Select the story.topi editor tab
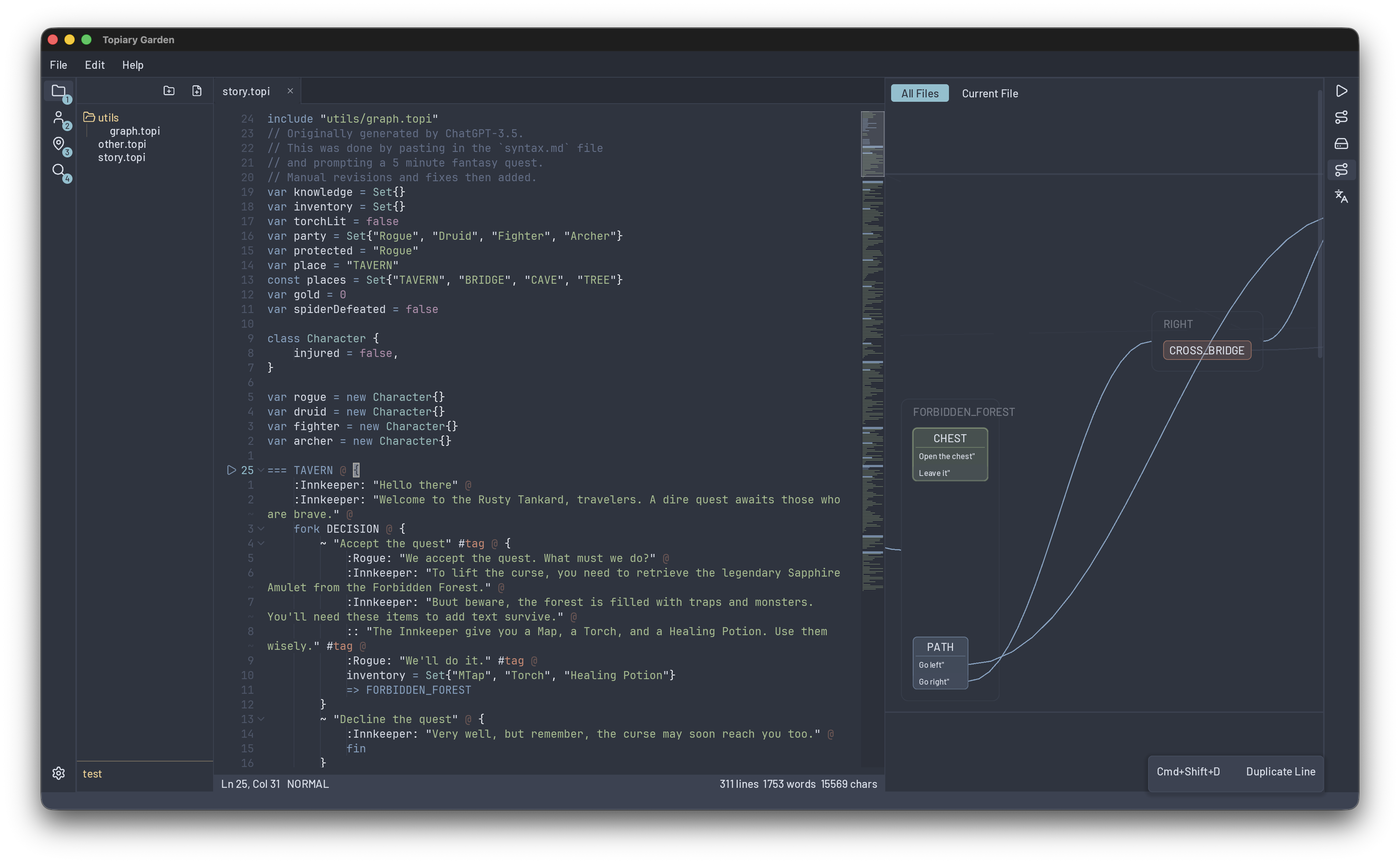1400x864 pixels. point(246,91)
